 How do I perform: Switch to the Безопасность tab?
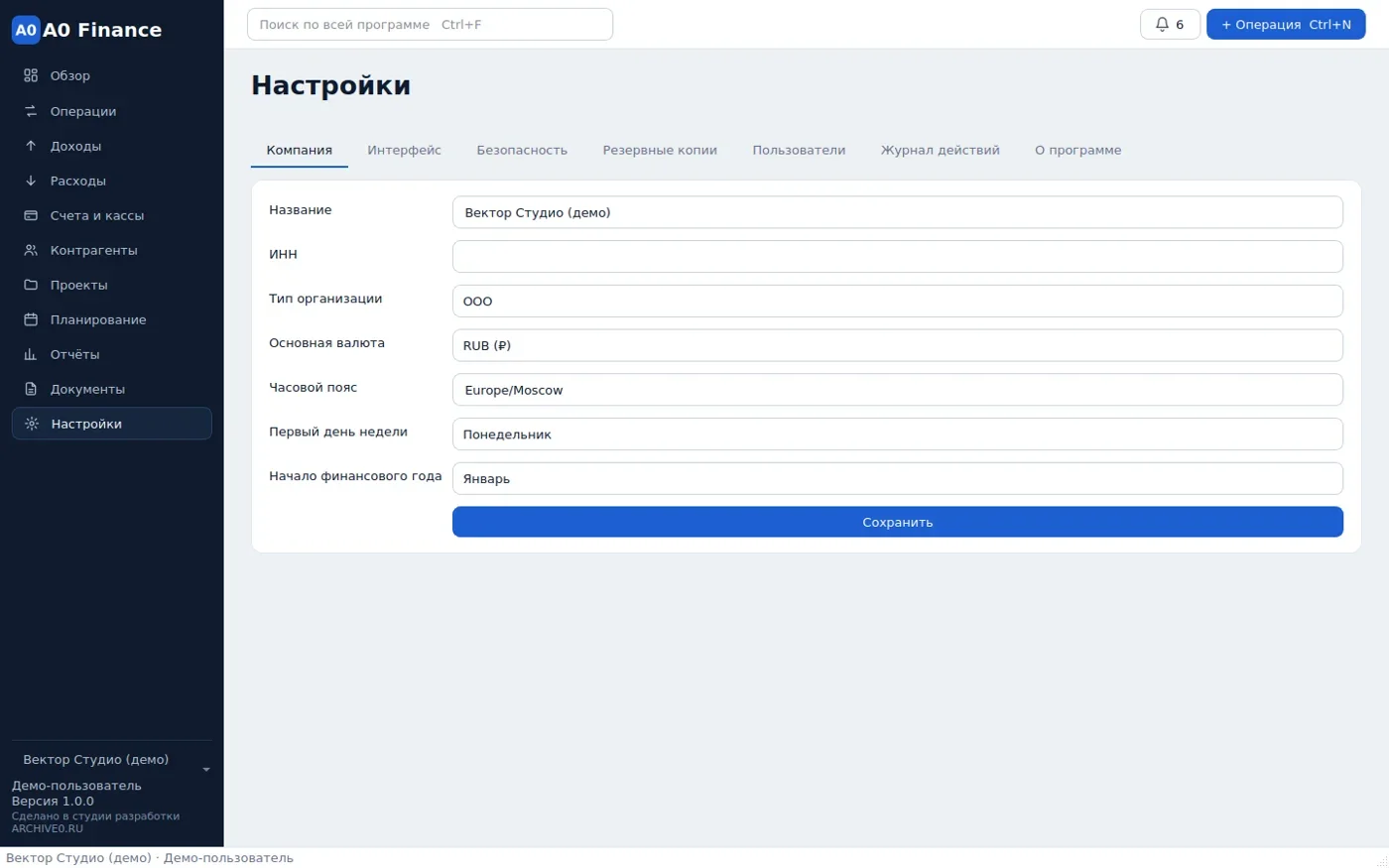tap(522, 150)
